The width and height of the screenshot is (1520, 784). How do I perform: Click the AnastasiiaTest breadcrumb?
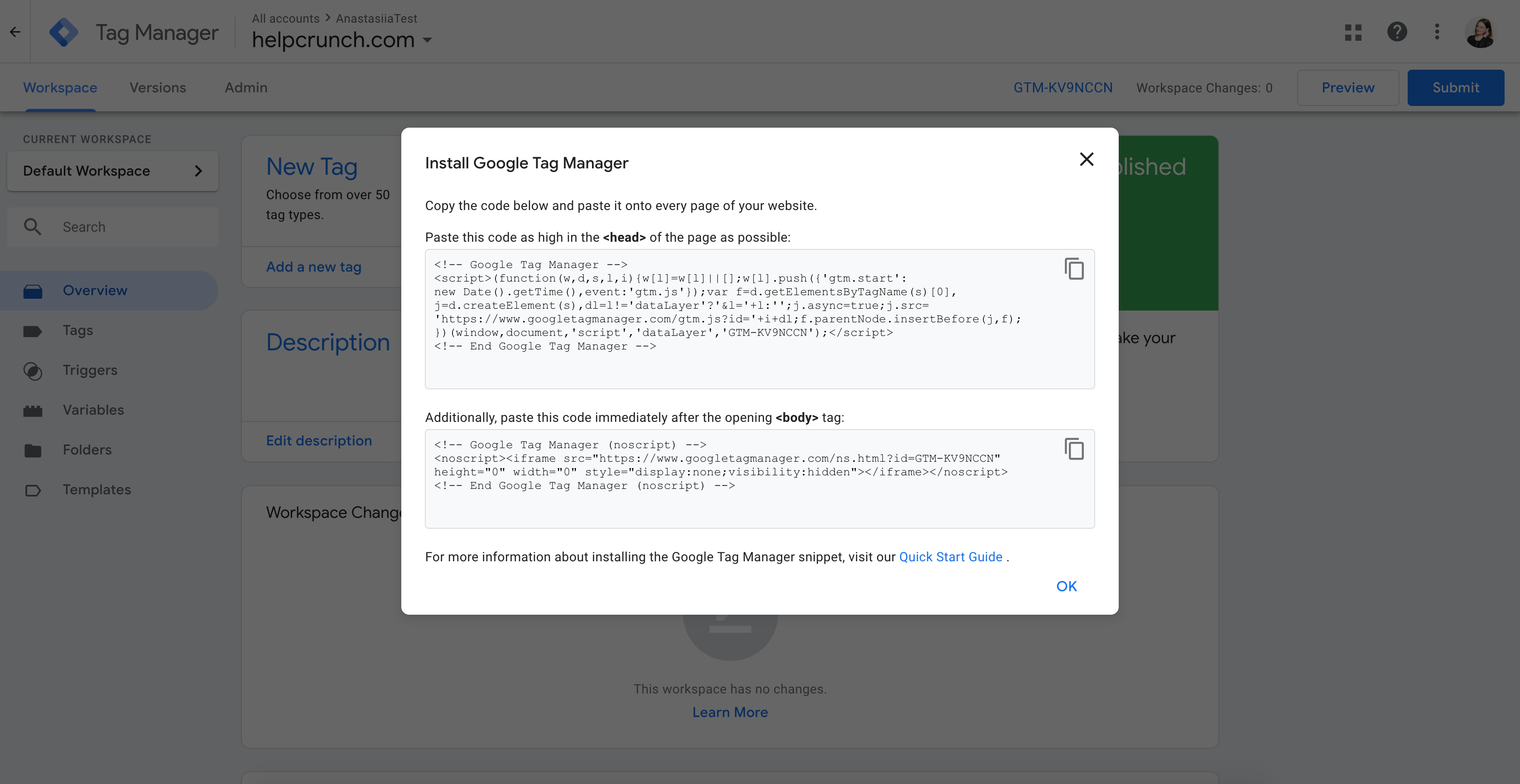coord(376,18)
